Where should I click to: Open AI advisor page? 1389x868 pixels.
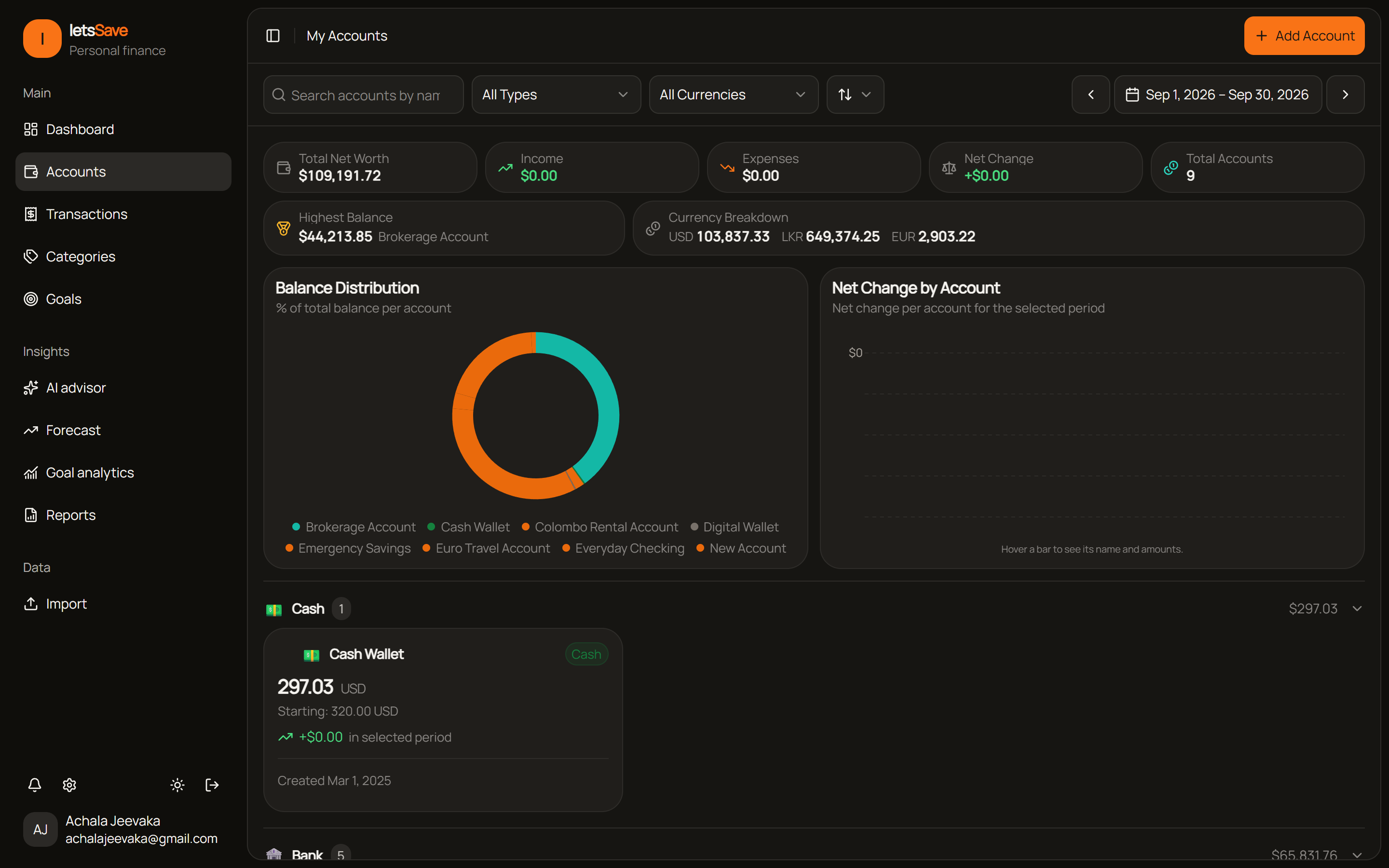click(x=123, y=388)
